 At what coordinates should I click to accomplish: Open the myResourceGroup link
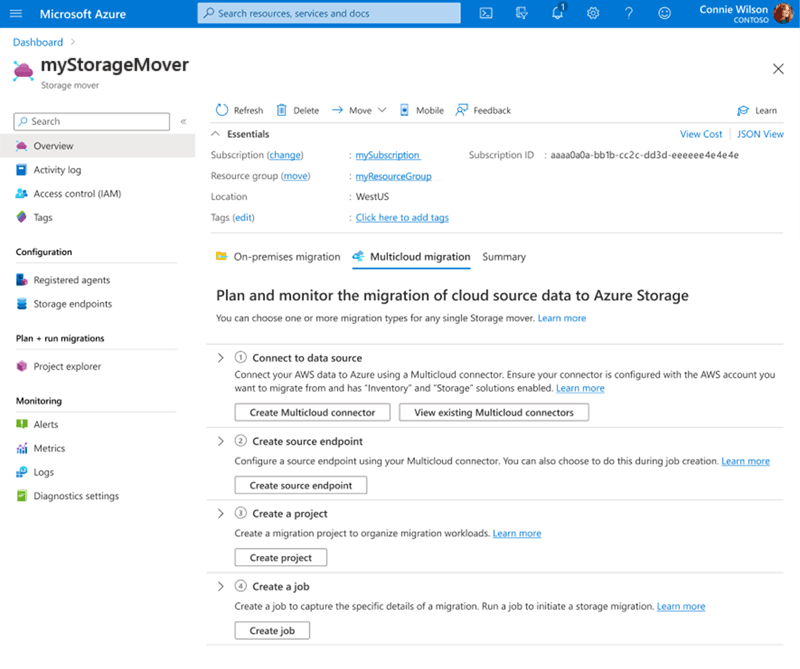pos(393,177)
